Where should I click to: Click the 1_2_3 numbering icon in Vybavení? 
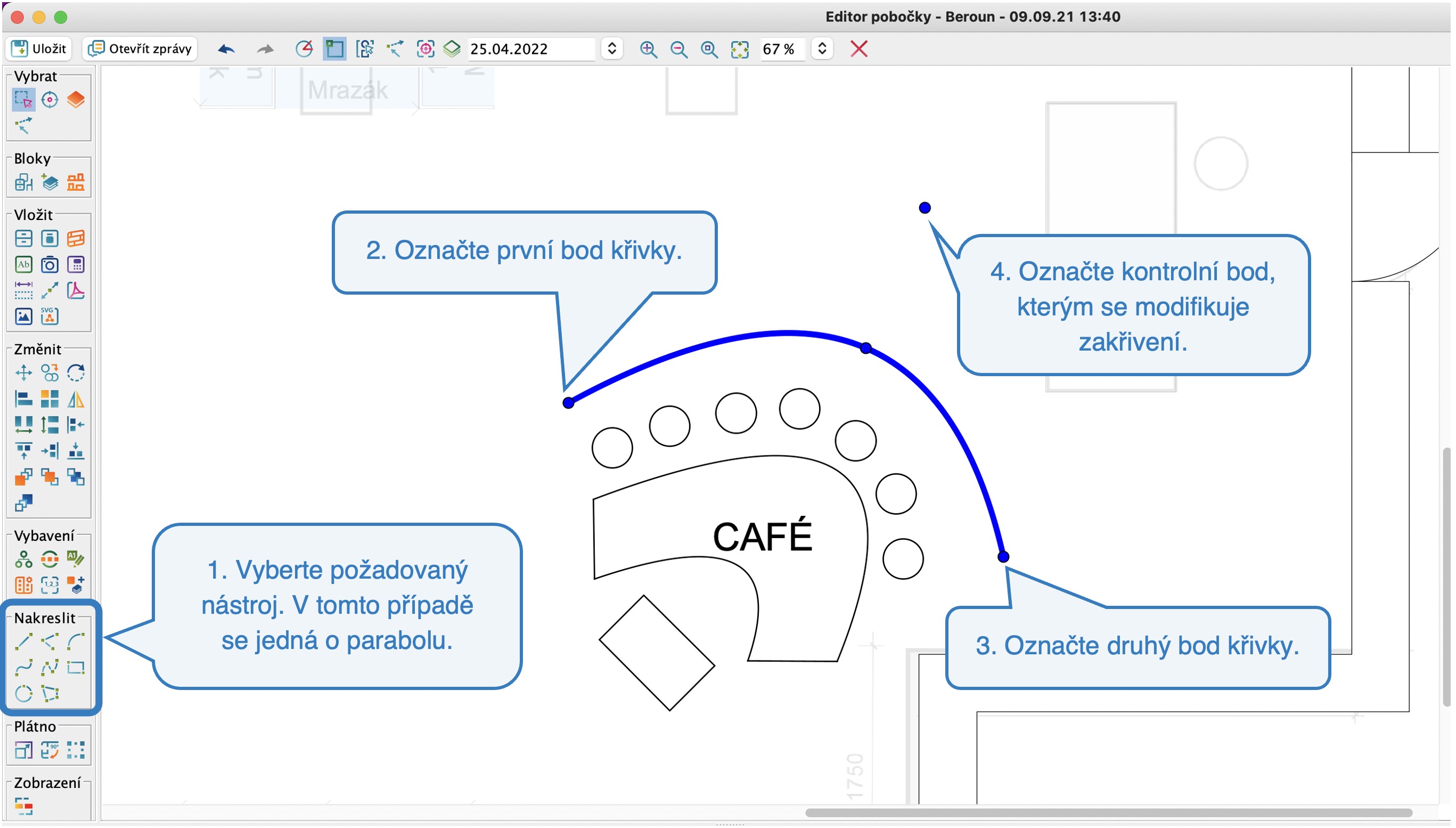(x=50, y=586)
